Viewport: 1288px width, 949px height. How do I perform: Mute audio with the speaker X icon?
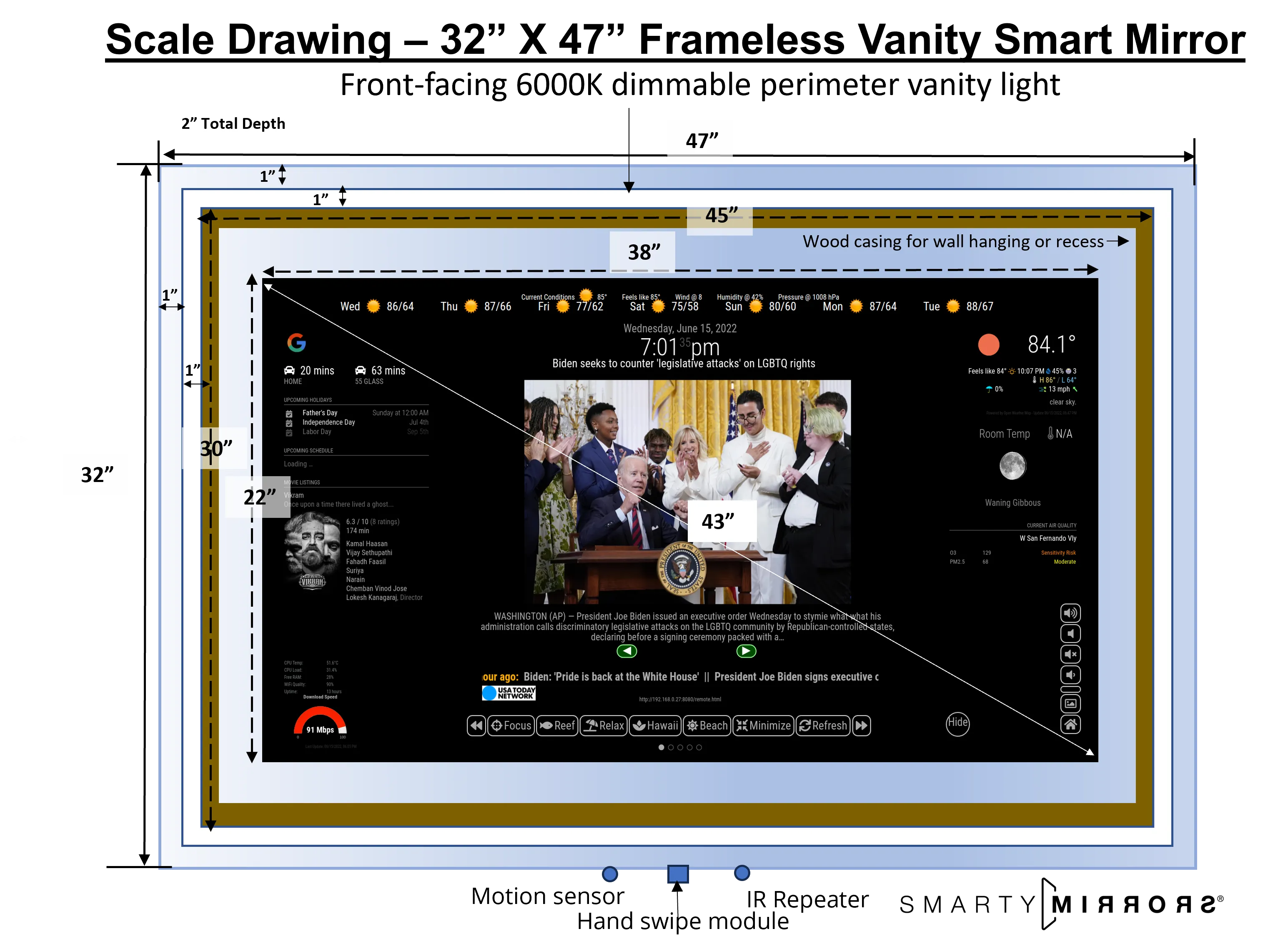click(1070, 654)
